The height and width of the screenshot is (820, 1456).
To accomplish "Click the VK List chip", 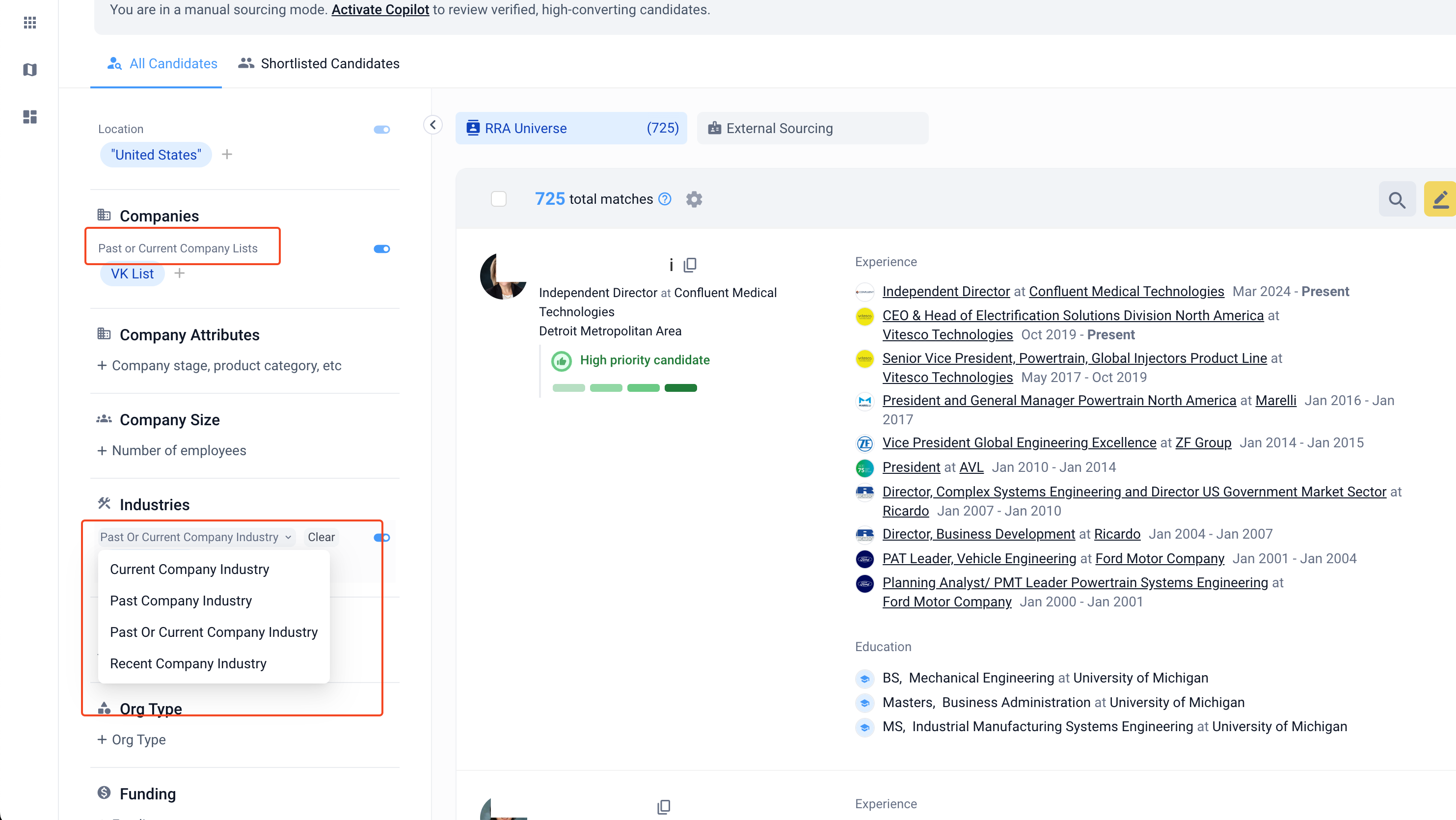I will [132, 273].
